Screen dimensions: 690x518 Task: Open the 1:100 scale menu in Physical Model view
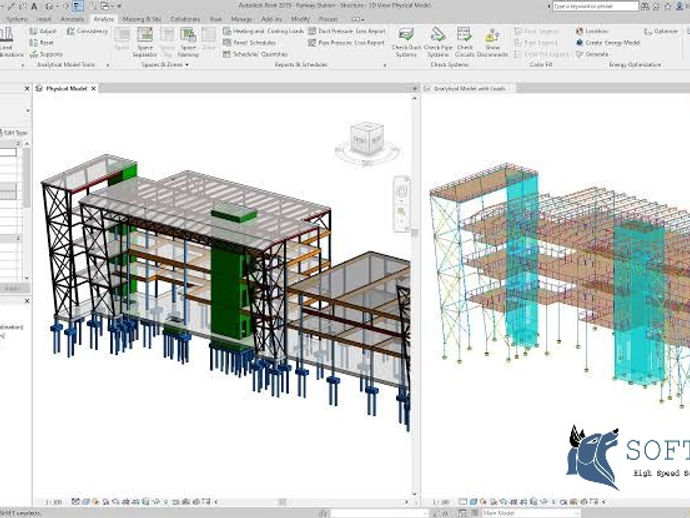click(54, 502)
